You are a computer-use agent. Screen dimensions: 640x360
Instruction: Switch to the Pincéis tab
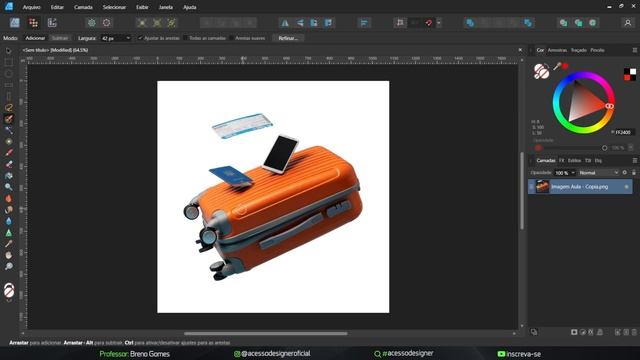[597, 50]
